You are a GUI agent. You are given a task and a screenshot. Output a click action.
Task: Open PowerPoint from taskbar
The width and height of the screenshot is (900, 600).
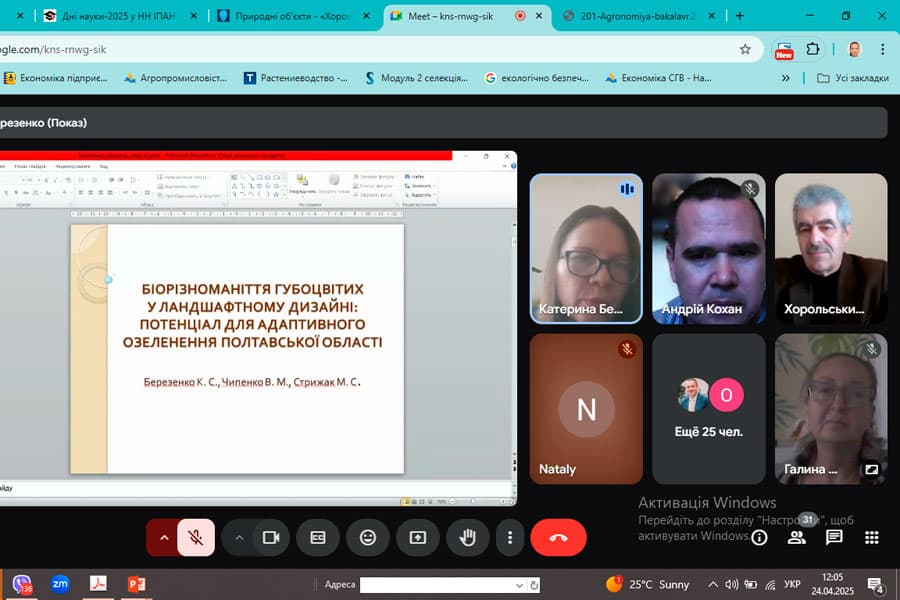click(x=137, y=584)
